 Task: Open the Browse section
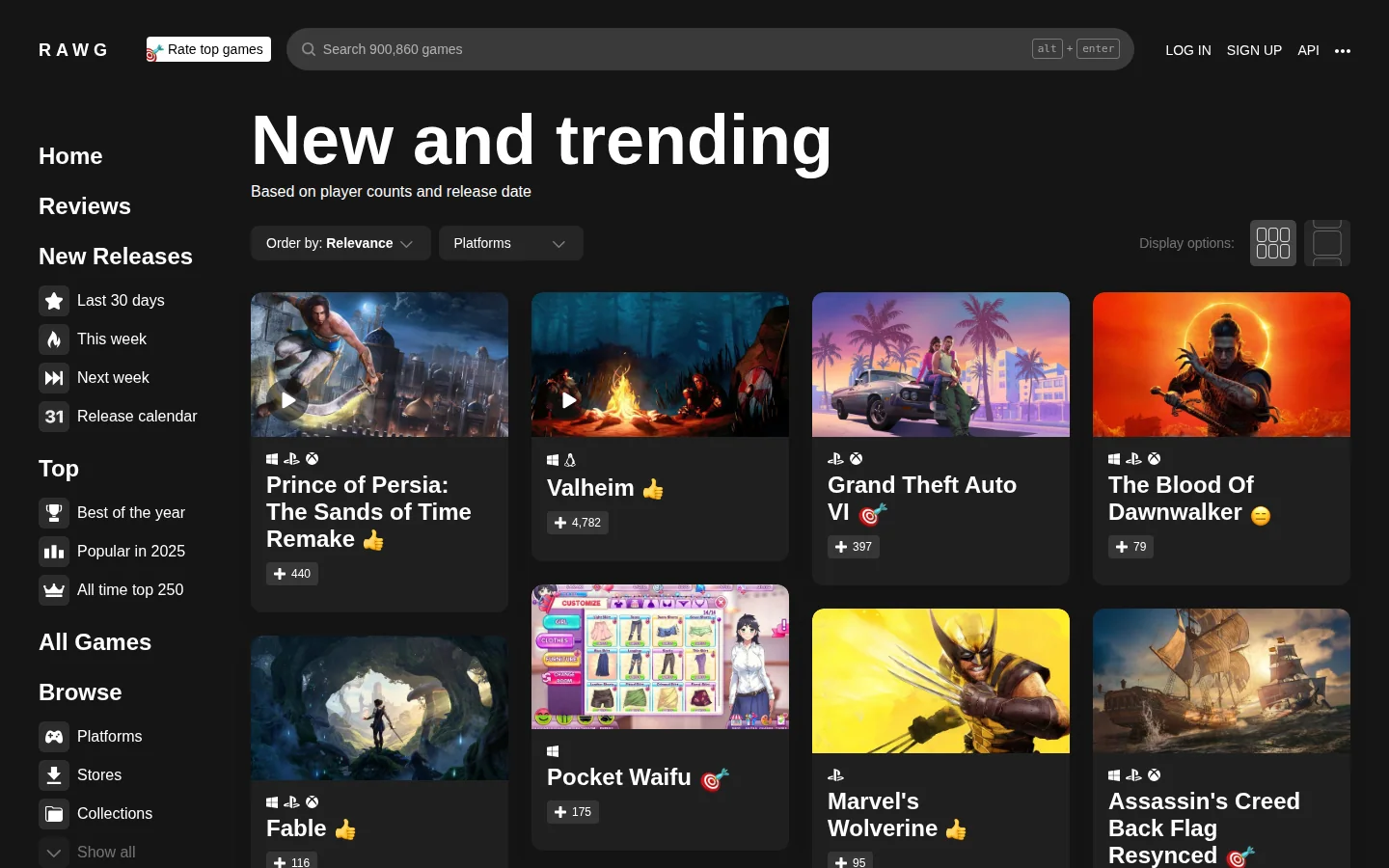[x=80, y=692]
